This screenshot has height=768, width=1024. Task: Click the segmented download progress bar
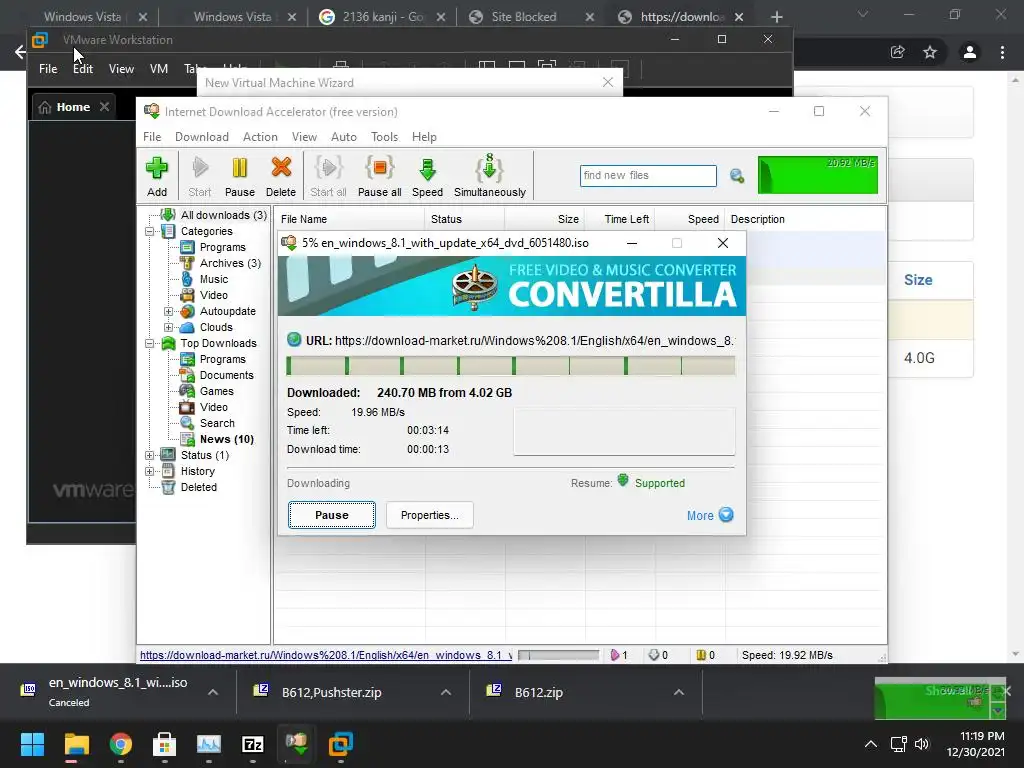pos(511,366)
